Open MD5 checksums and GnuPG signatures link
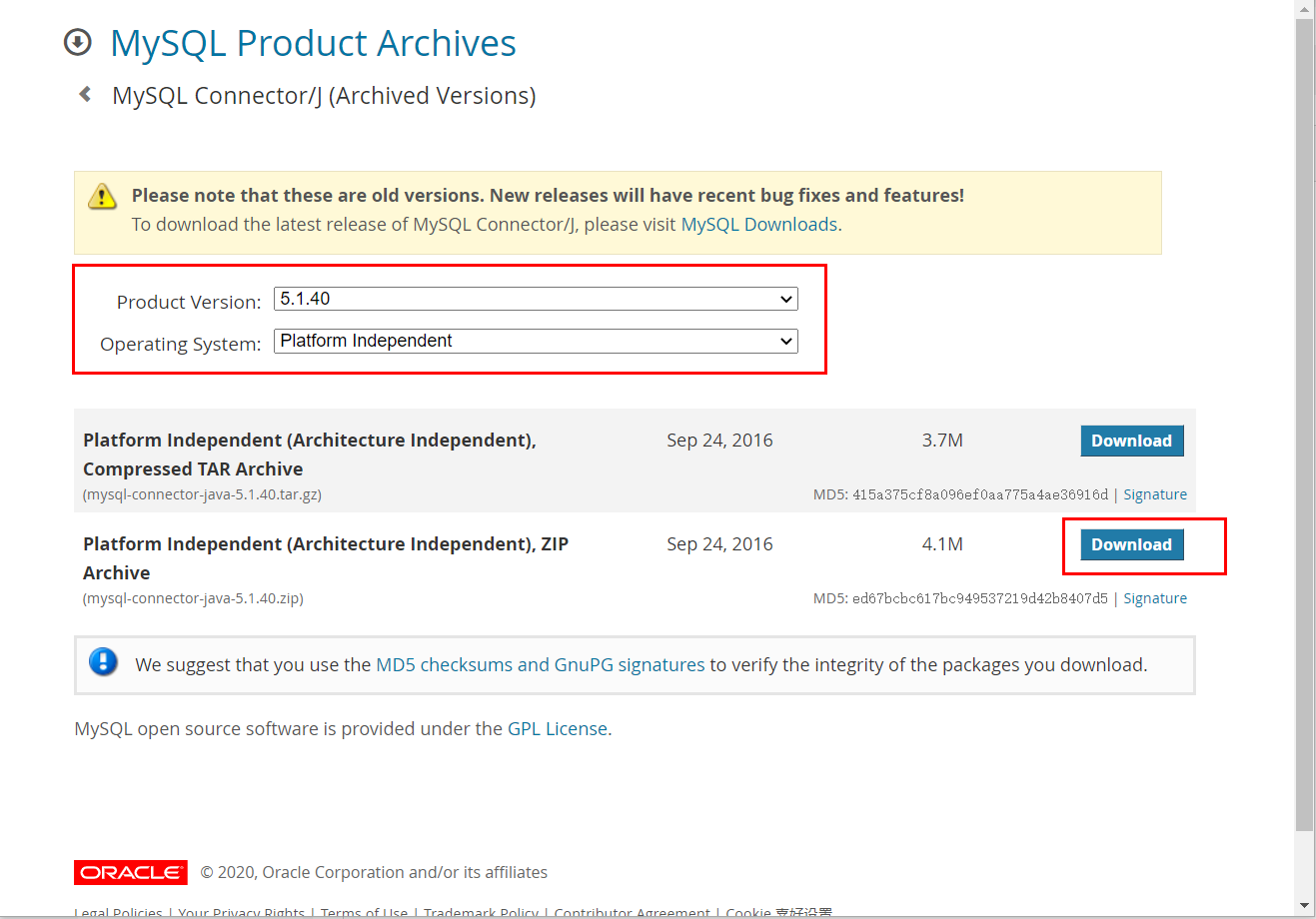Image resolution: width=1316 pixels, height=919 pixels. (541, 665)
